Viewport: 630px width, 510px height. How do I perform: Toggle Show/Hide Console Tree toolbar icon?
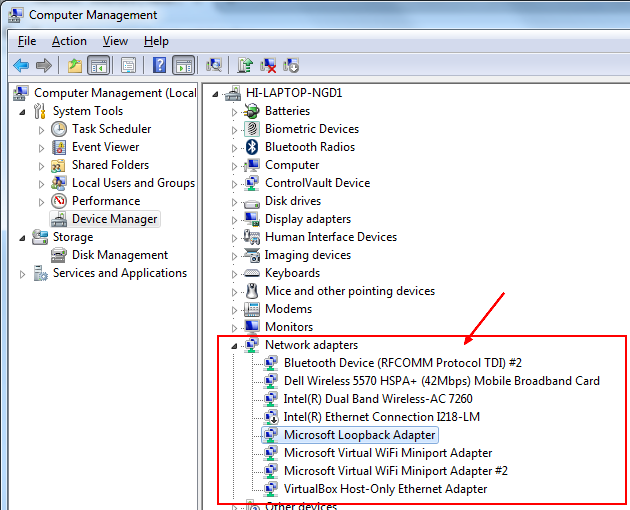pyautogui.click(x=98, y=65)
